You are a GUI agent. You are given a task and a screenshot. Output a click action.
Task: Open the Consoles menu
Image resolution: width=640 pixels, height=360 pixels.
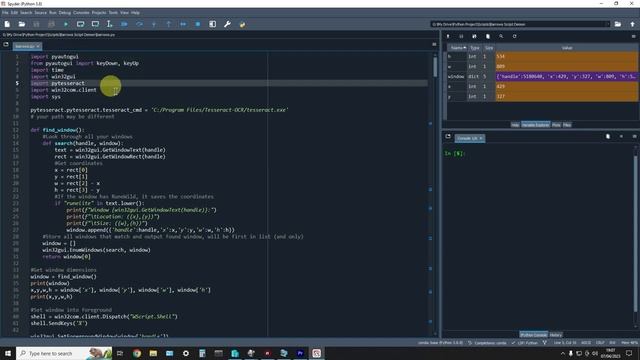[81, 13]
